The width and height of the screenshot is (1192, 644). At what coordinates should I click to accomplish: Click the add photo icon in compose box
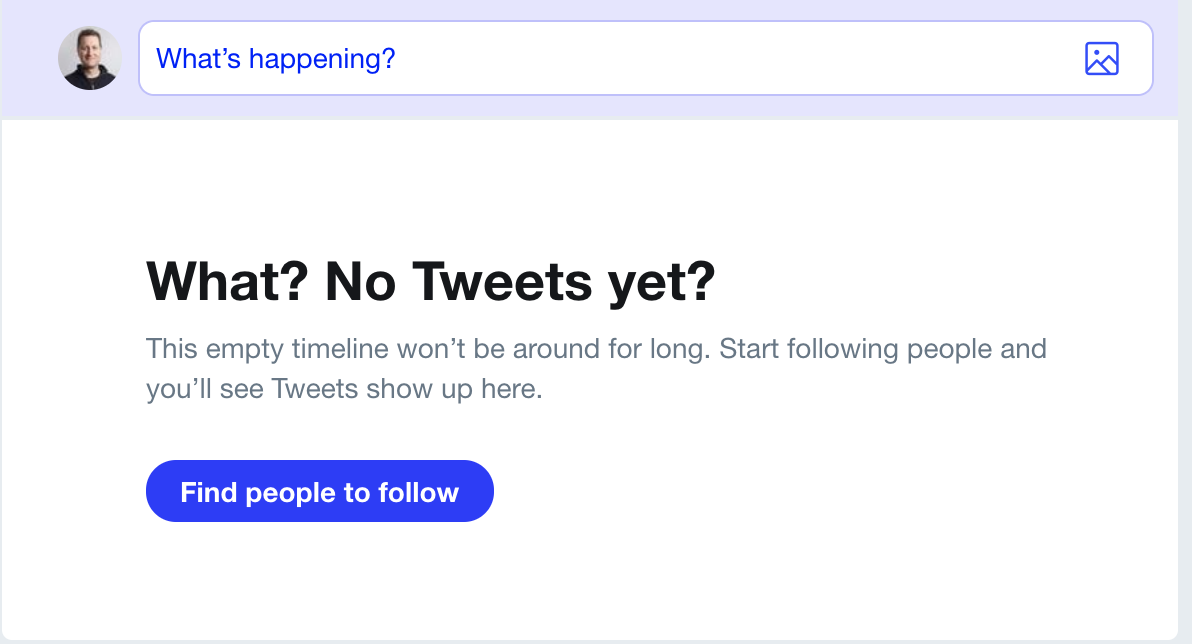1101,59
